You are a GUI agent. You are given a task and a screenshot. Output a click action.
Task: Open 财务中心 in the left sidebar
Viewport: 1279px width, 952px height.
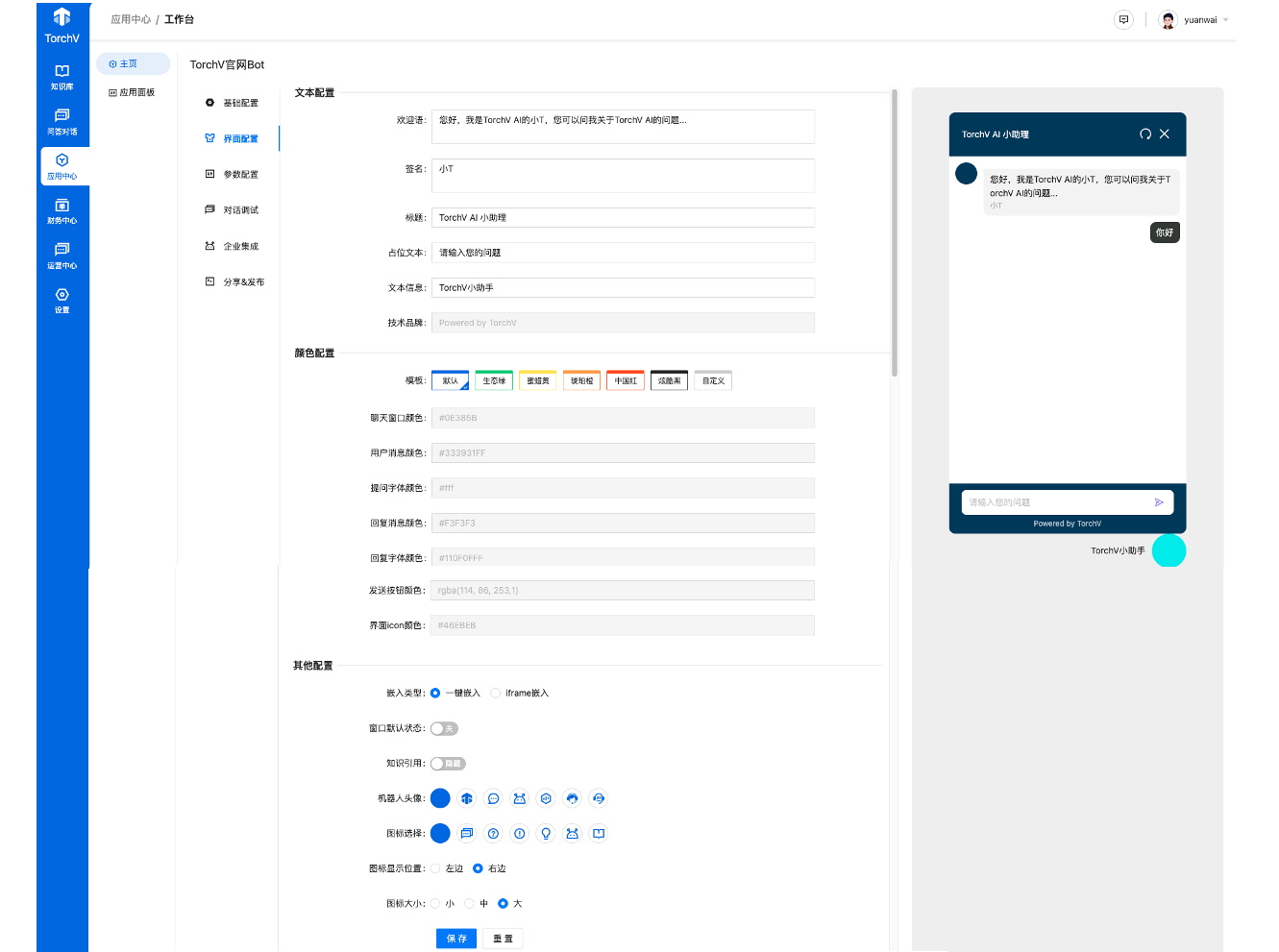point(62,211)
